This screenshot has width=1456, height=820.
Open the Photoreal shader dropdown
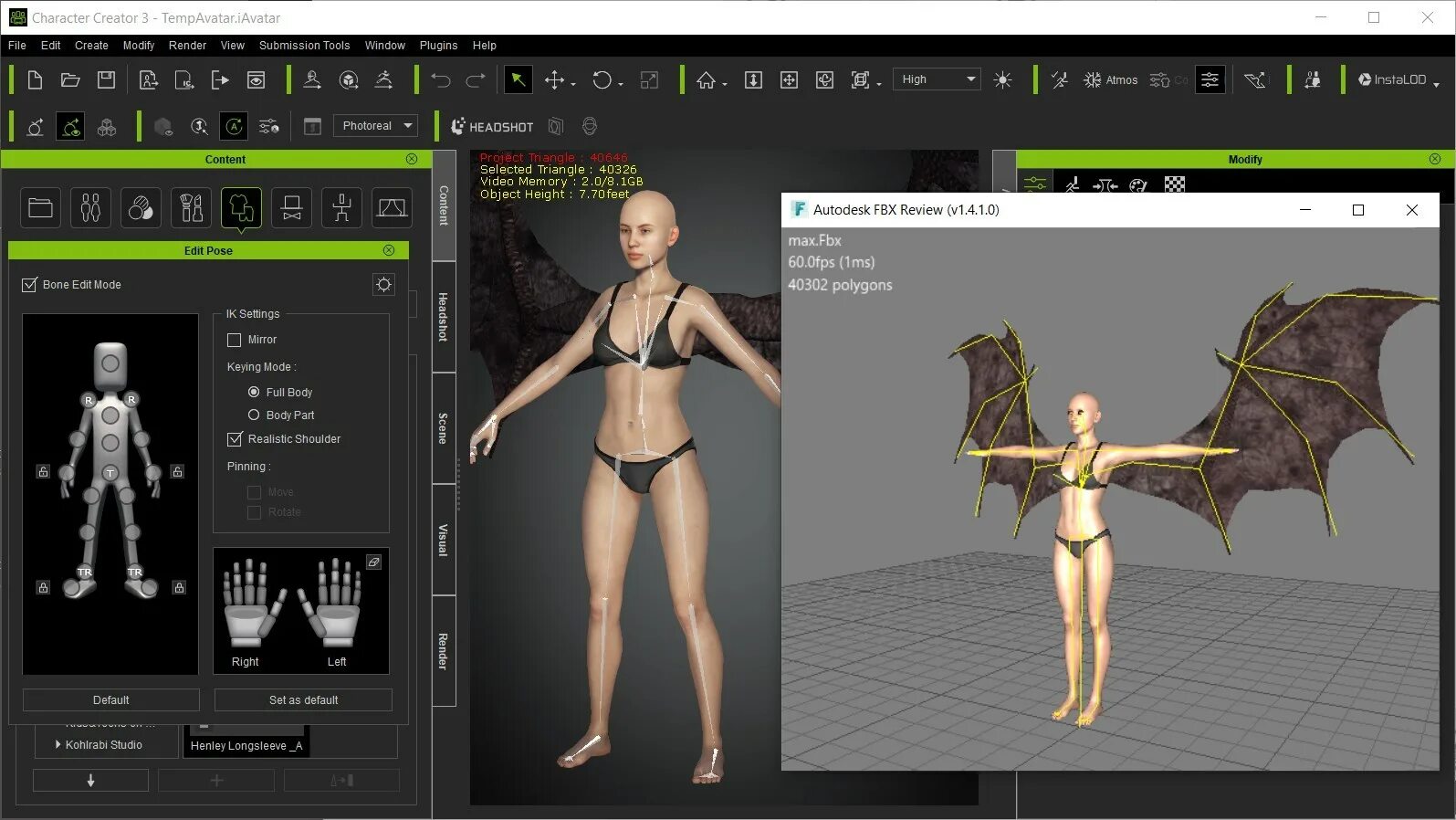tap(375, 126)
